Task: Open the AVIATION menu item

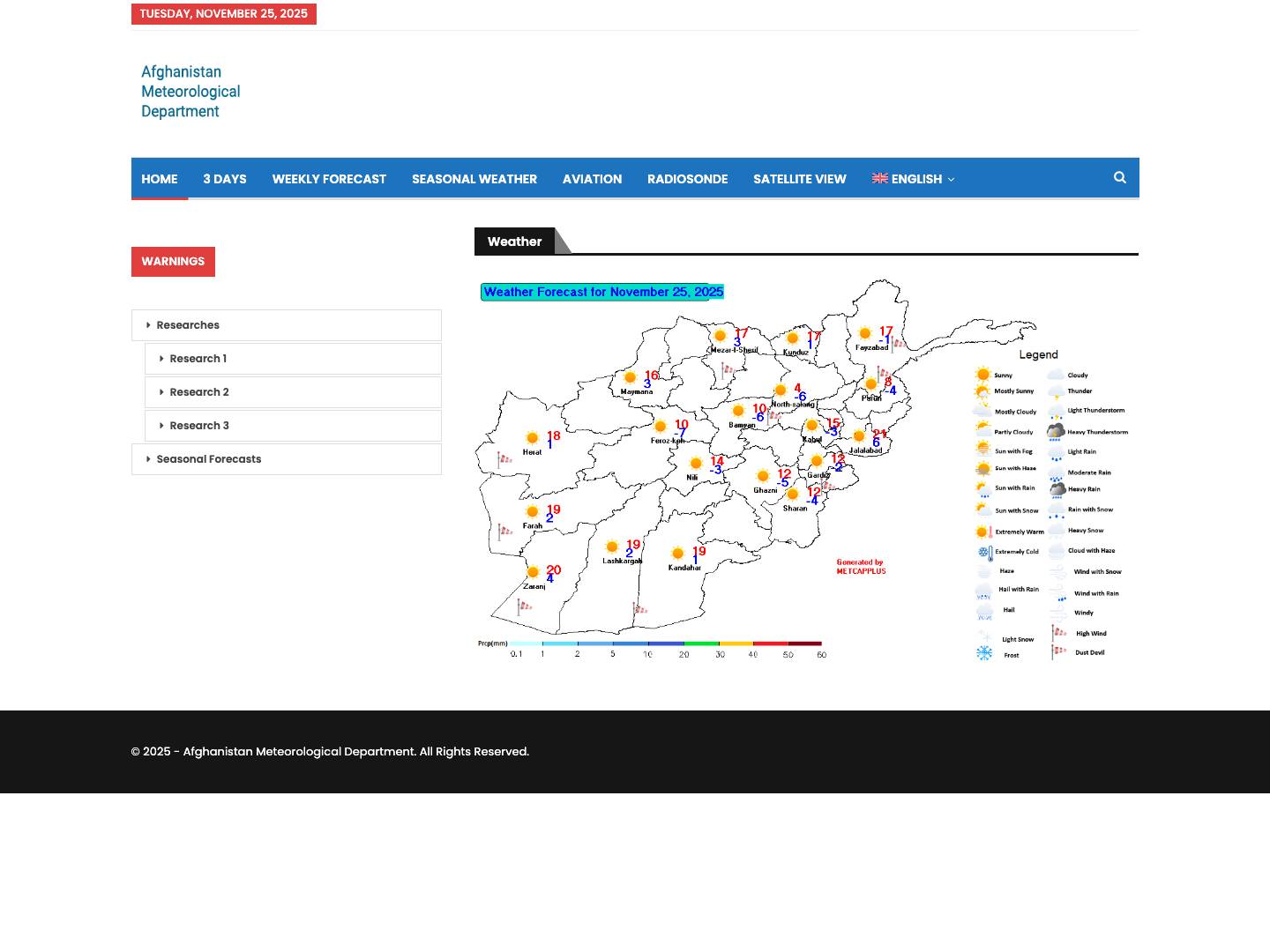Action: (x=592, y=179)
